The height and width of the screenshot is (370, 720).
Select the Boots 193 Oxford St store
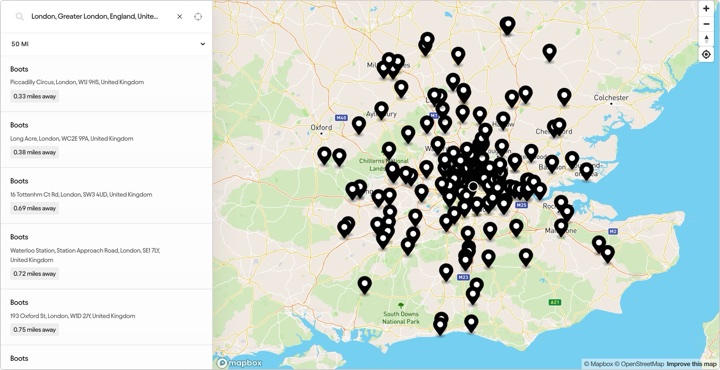pos(107,317)
